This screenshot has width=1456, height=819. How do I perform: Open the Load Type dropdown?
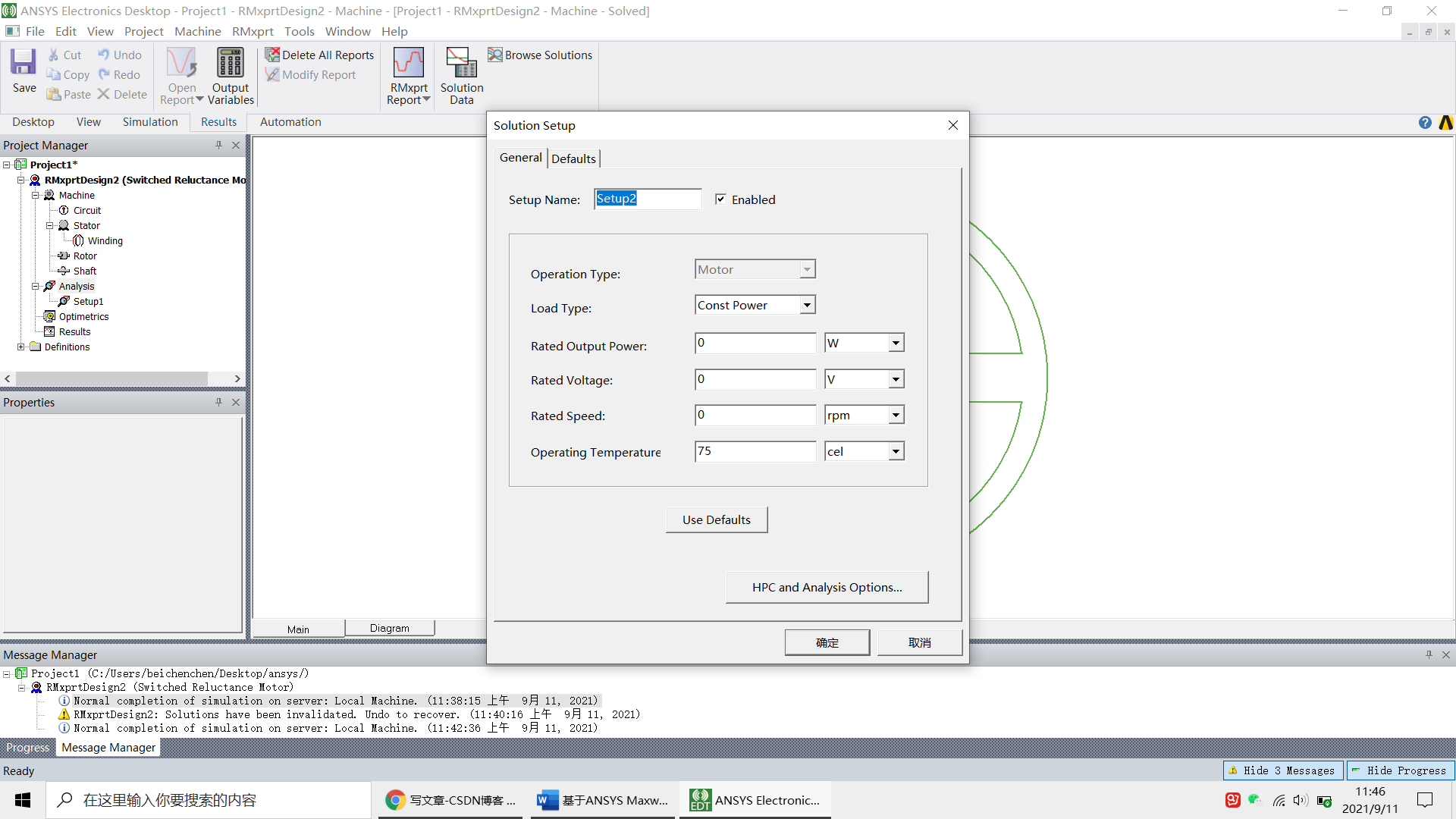coord(808,304)
